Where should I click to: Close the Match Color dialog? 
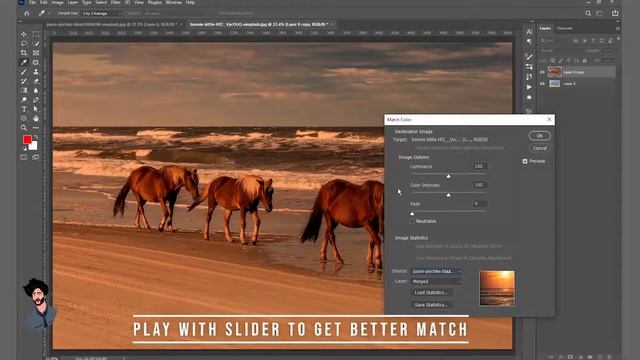(x=549, y=120)
